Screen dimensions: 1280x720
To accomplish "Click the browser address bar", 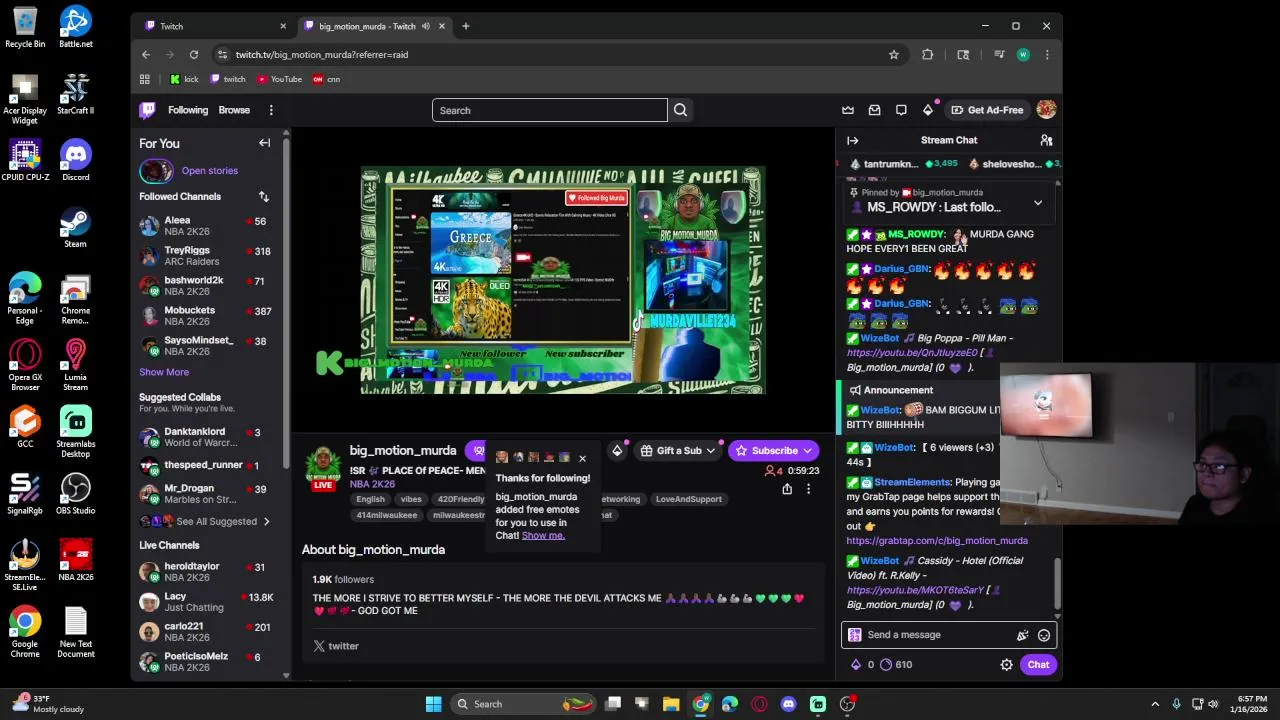I will click(550, 55).
